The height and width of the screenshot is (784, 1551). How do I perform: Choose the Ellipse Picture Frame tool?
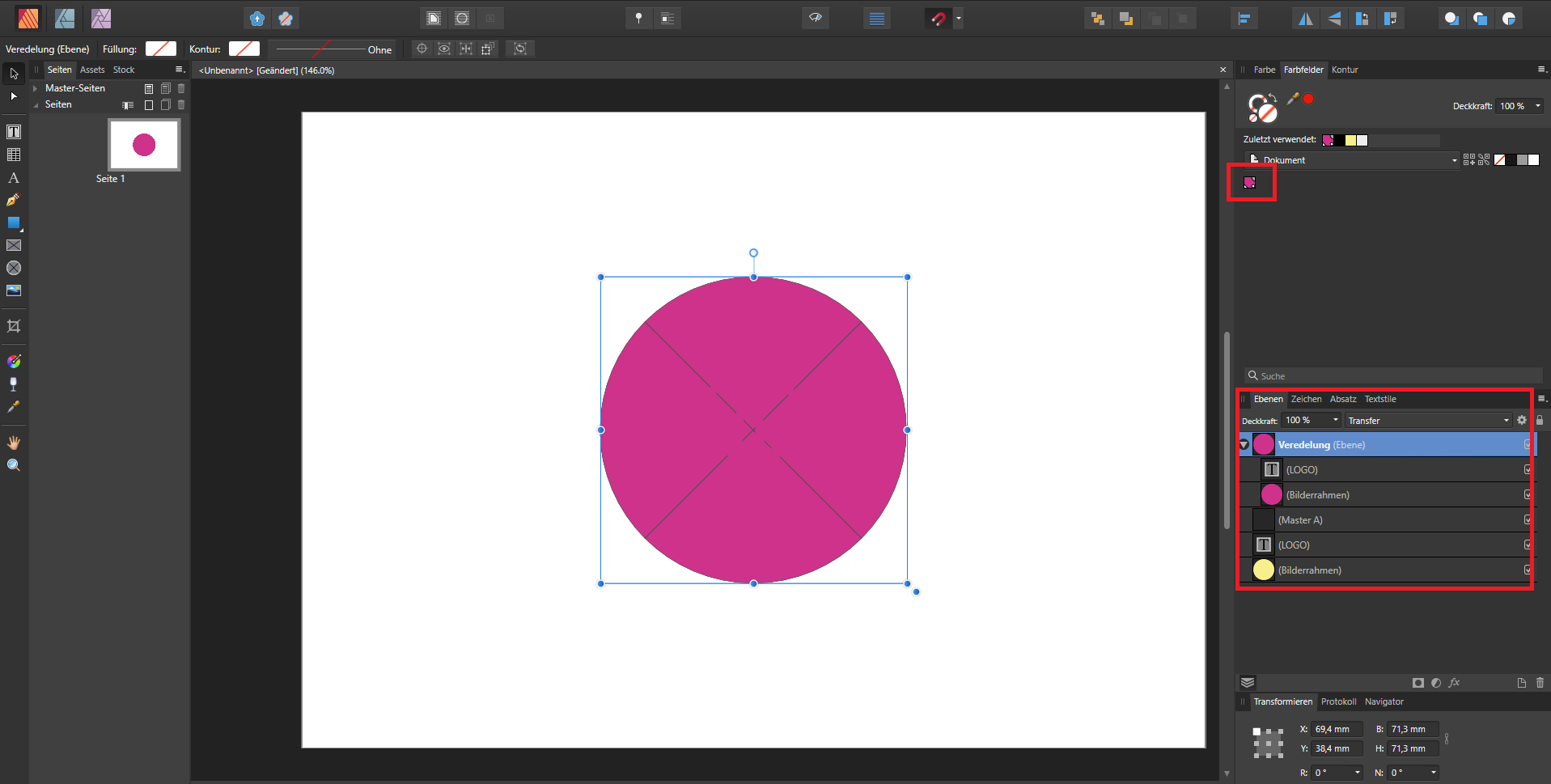pyautogui.click(x=14, y=268)
